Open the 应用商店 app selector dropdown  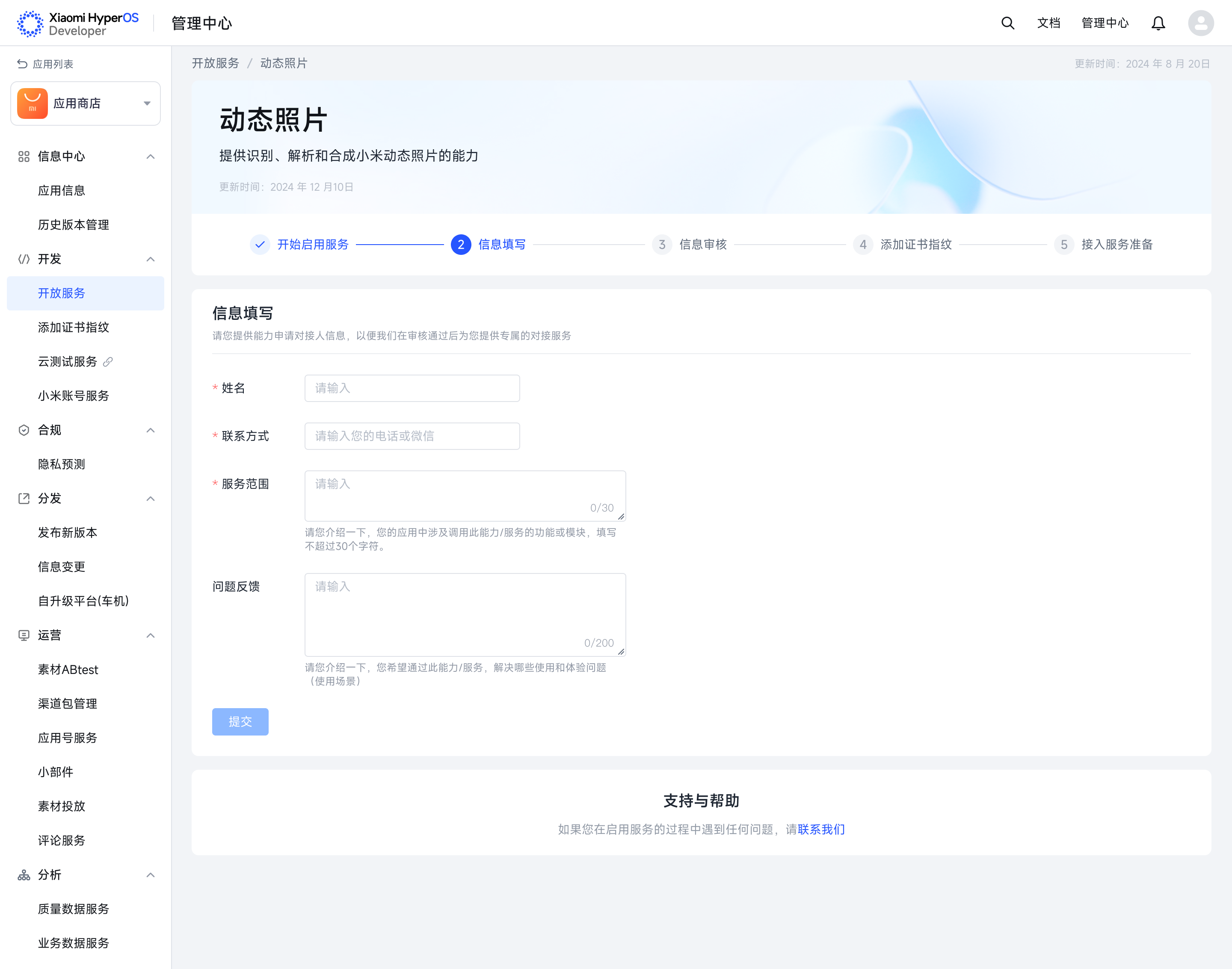pyautogui.click(x=147, y=103)
